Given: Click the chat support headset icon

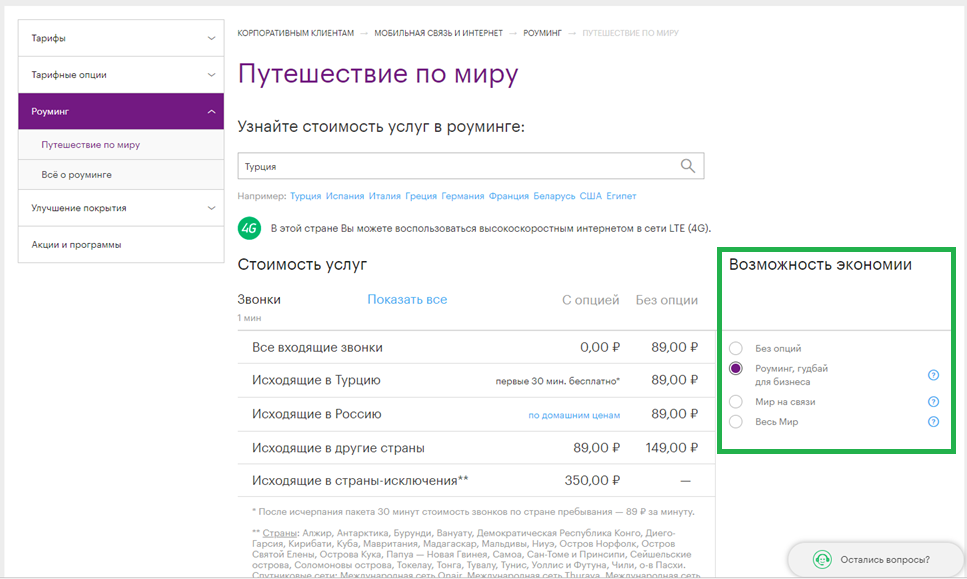Looking at the screenshot, I should point(822,559).
